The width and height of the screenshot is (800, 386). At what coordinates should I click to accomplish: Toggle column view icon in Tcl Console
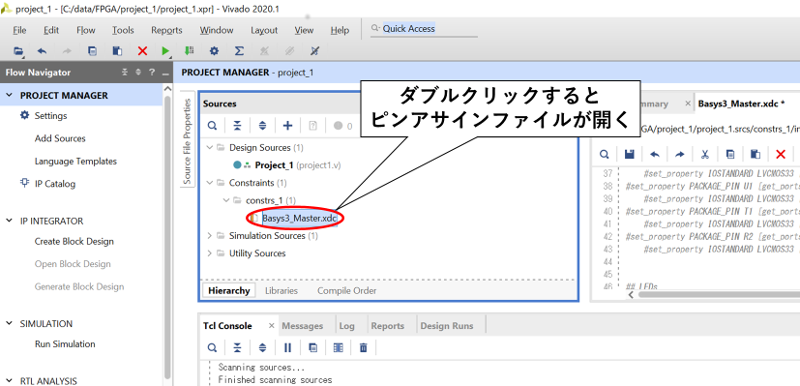pyautogui.click(x=338, y=348)
